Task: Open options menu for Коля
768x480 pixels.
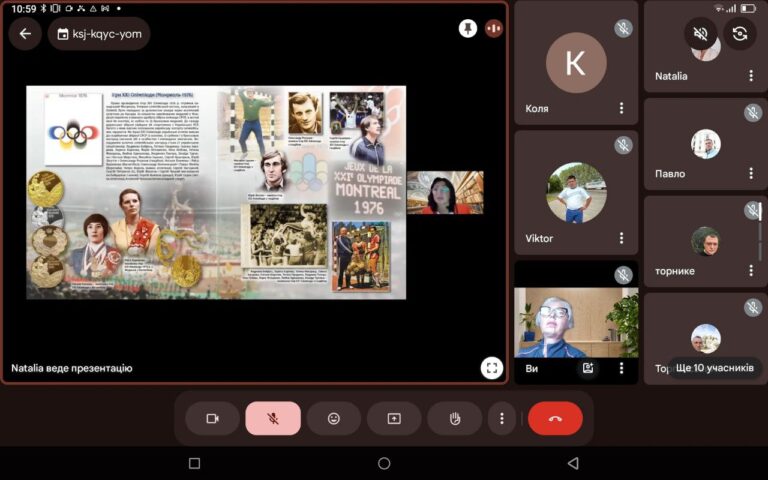Action: pyautogui.click(x=622, y=108)
